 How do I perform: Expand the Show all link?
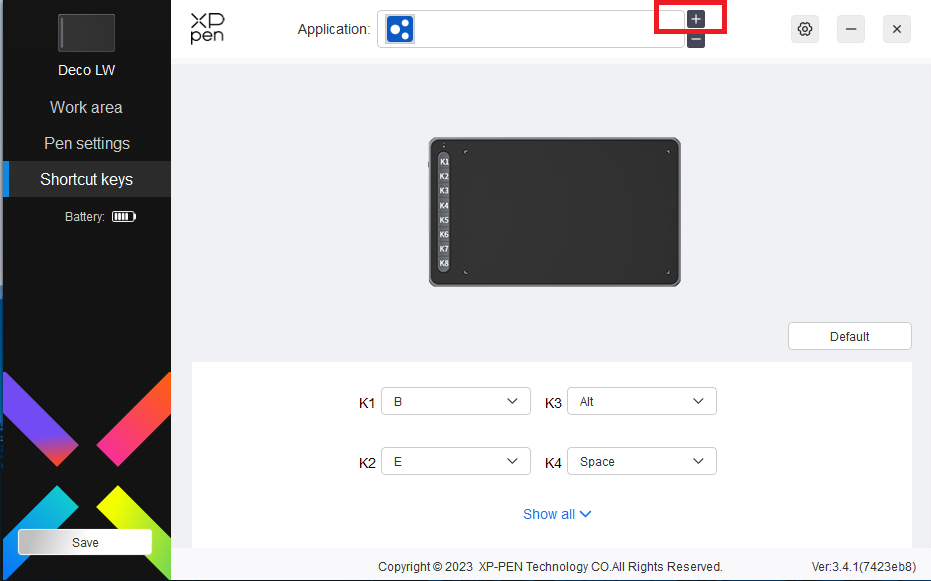[x=557, y=514]
